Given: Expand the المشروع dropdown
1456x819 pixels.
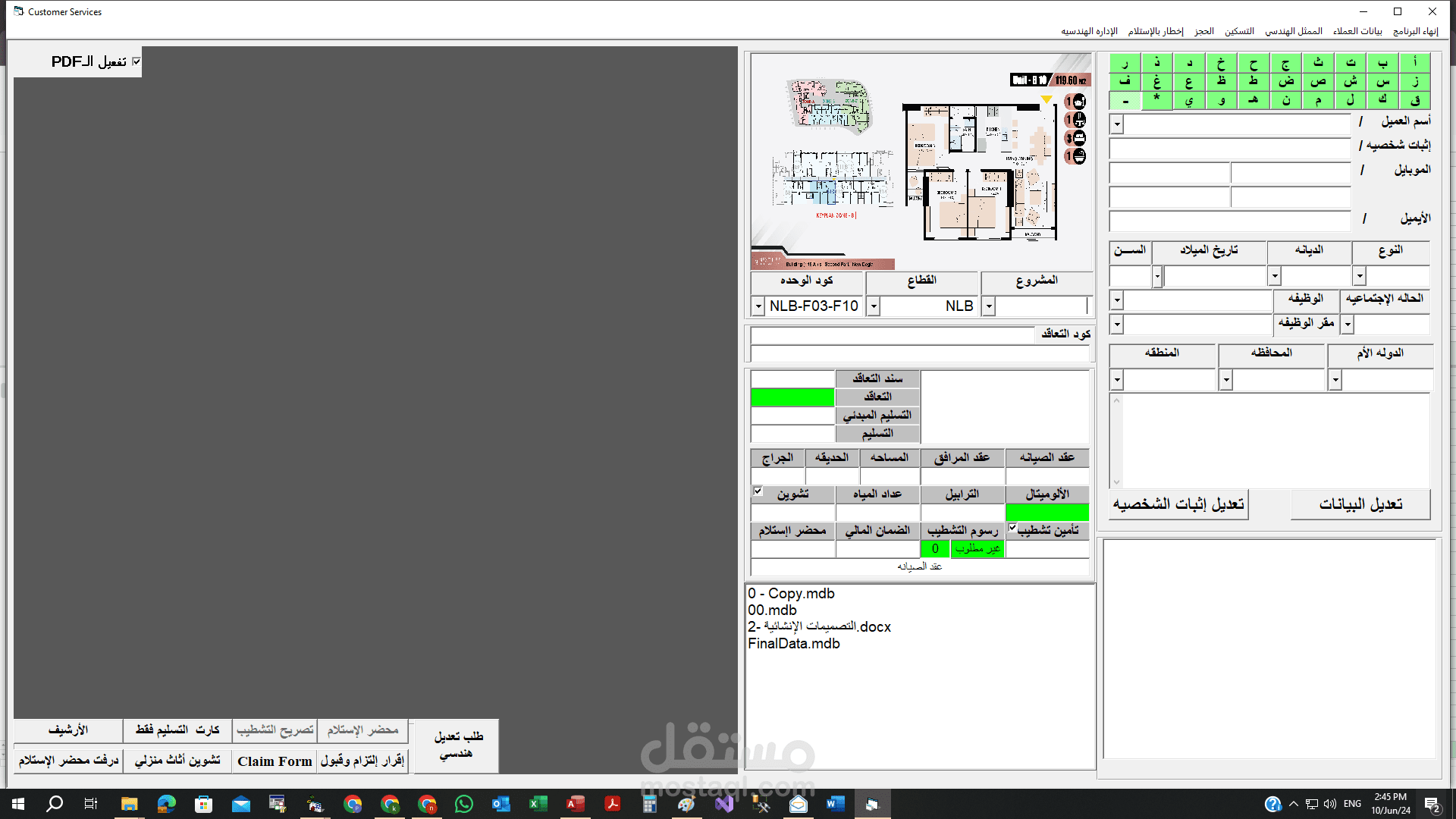Looking at the screenshot, I should (x=988, y=306).
